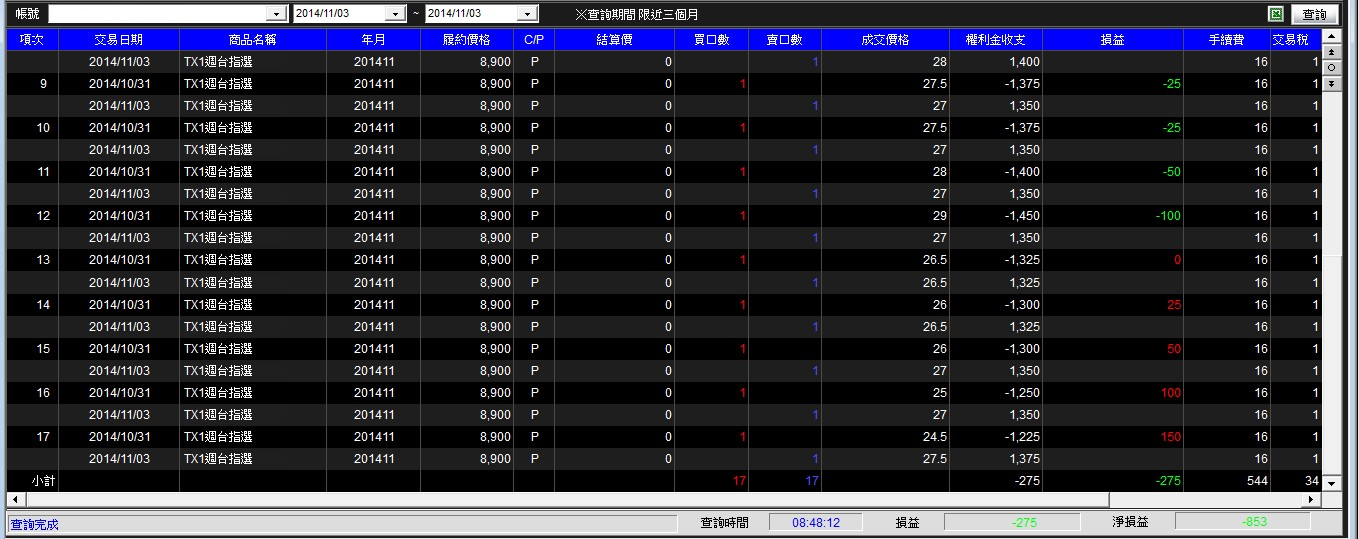Click the 賣口數 column header

tap(785, 40)
